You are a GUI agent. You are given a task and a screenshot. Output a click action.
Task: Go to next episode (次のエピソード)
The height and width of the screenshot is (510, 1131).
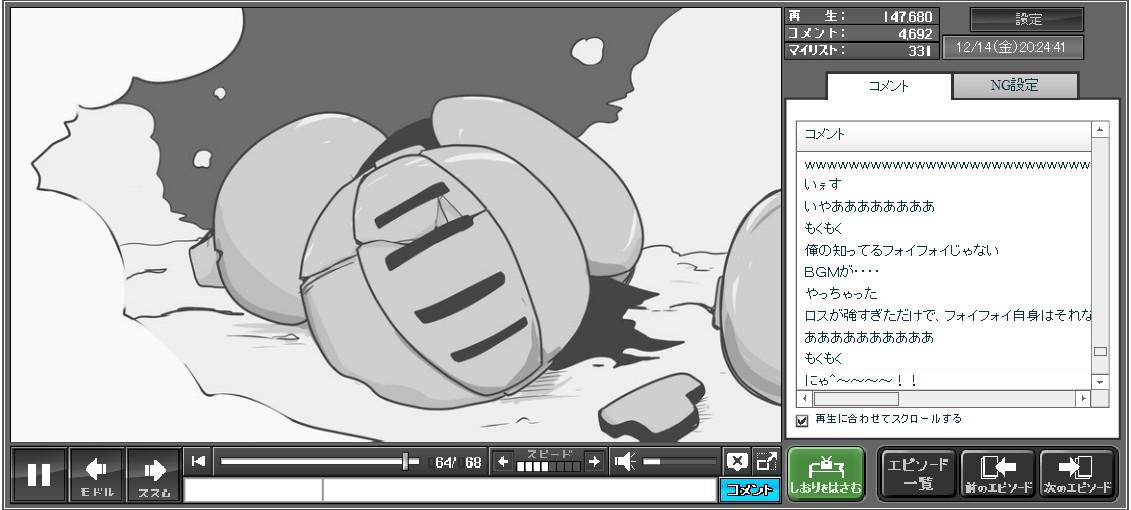pos(1077,474)
